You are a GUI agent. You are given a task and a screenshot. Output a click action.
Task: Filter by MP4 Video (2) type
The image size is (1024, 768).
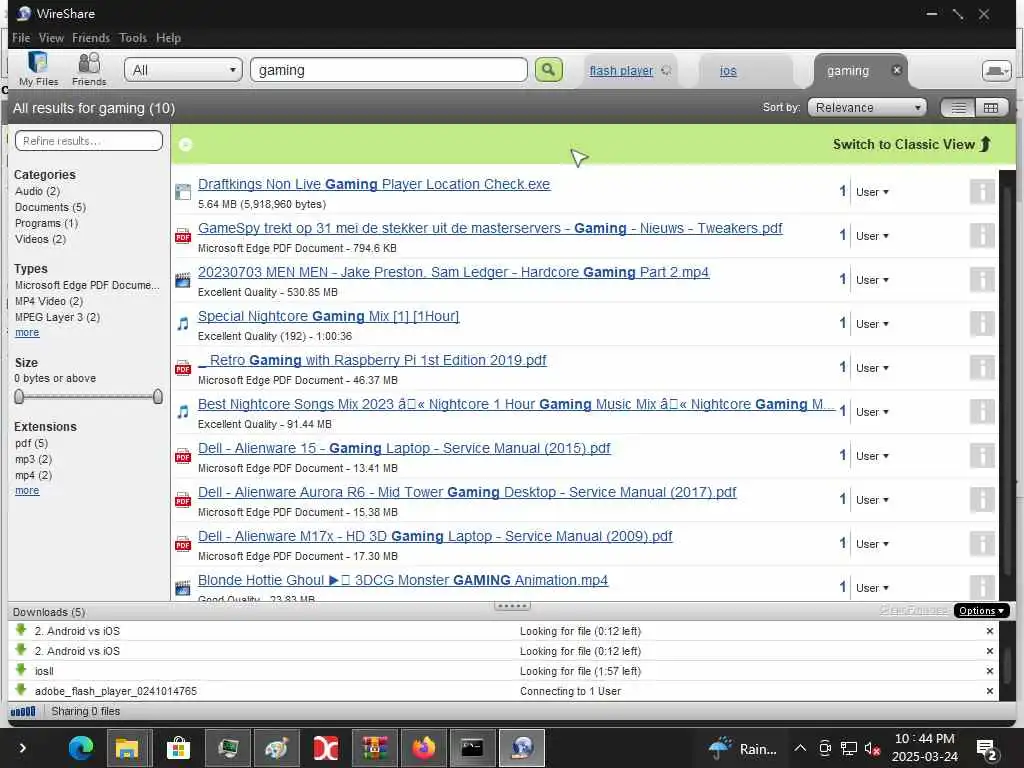coord(49,301)
